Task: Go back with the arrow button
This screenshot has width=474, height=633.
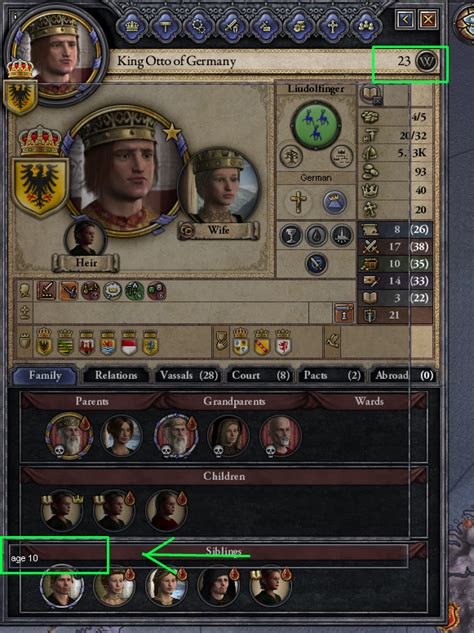Action: 405,19
